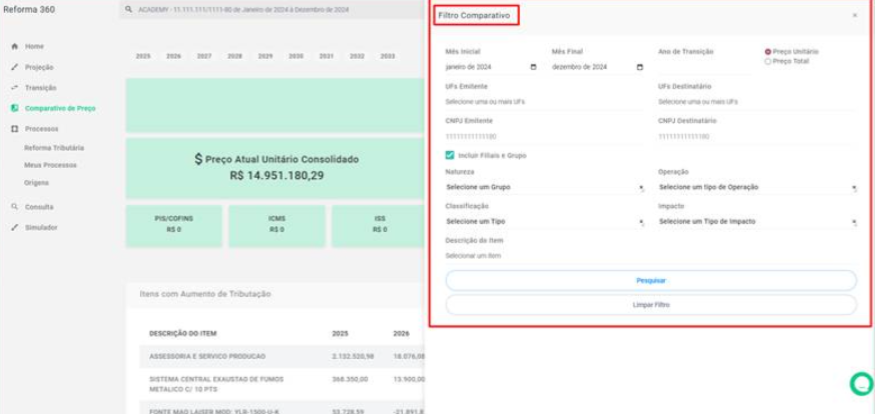
Task: Go to Home menu item
Action: 34,46
